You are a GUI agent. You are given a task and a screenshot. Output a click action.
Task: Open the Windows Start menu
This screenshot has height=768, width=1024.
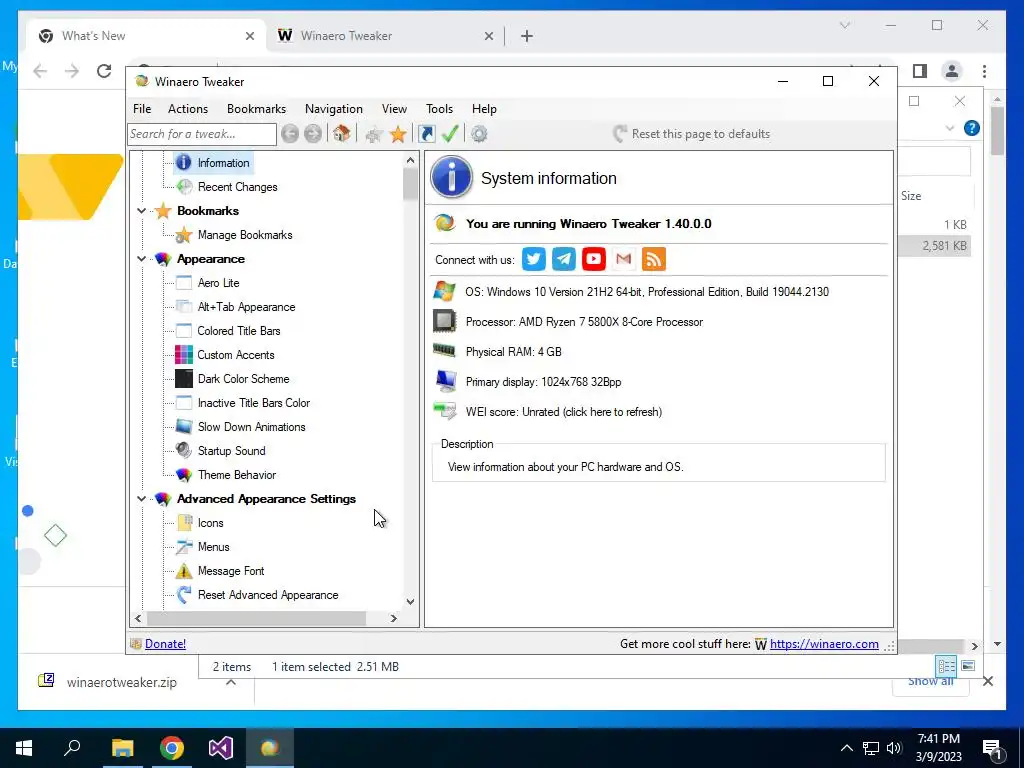tap(24, 748)
